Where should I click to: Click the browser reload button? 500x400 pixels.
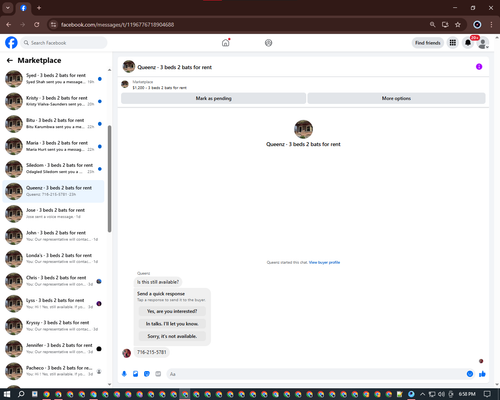(37, 24)
